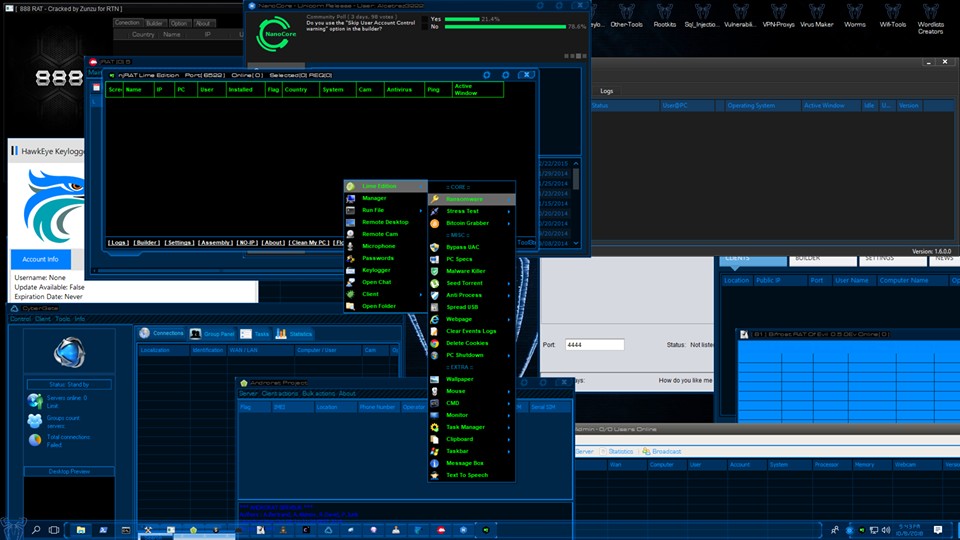Expand Bitcoin Grabber submenu
Viewport: 960px width, 540px height.
pyautogui.click(x=509, y=223)
